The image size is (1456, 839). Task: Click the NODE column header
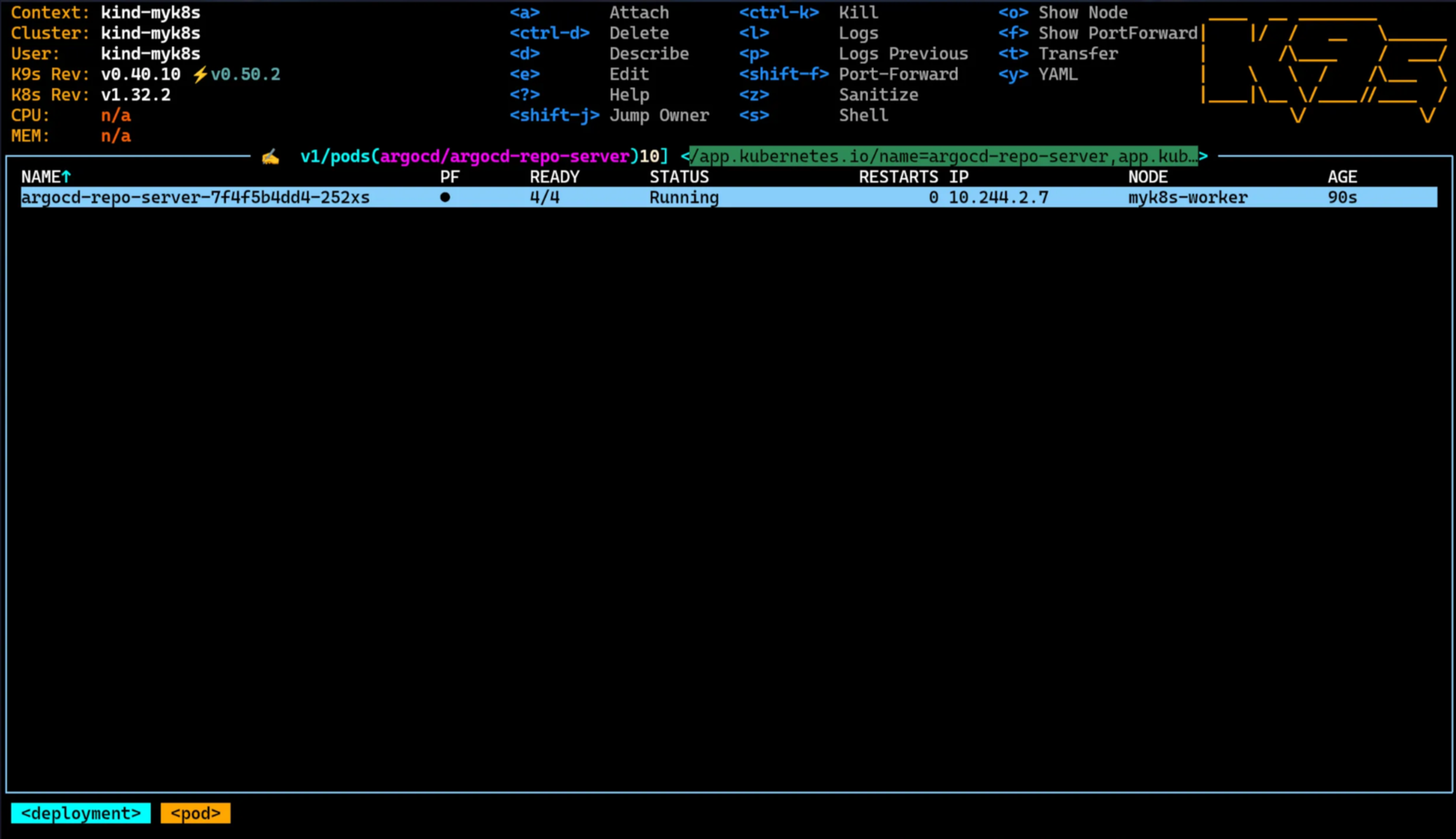point(1148,177)
